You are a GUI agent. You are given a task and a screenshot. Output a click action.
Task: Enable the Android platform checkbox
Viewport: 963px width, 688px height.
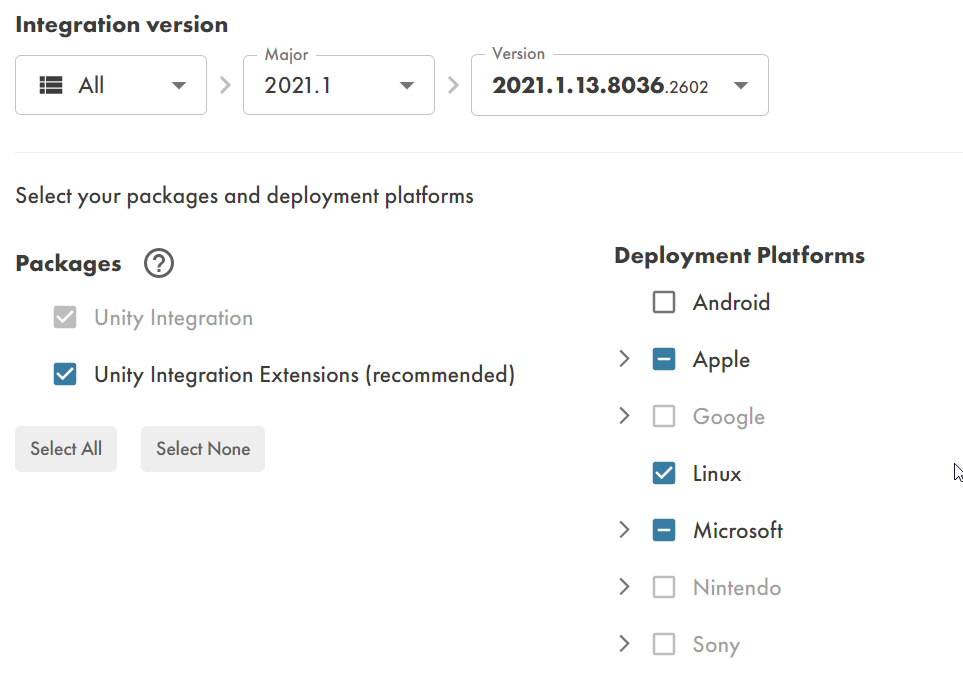[664, 302]
